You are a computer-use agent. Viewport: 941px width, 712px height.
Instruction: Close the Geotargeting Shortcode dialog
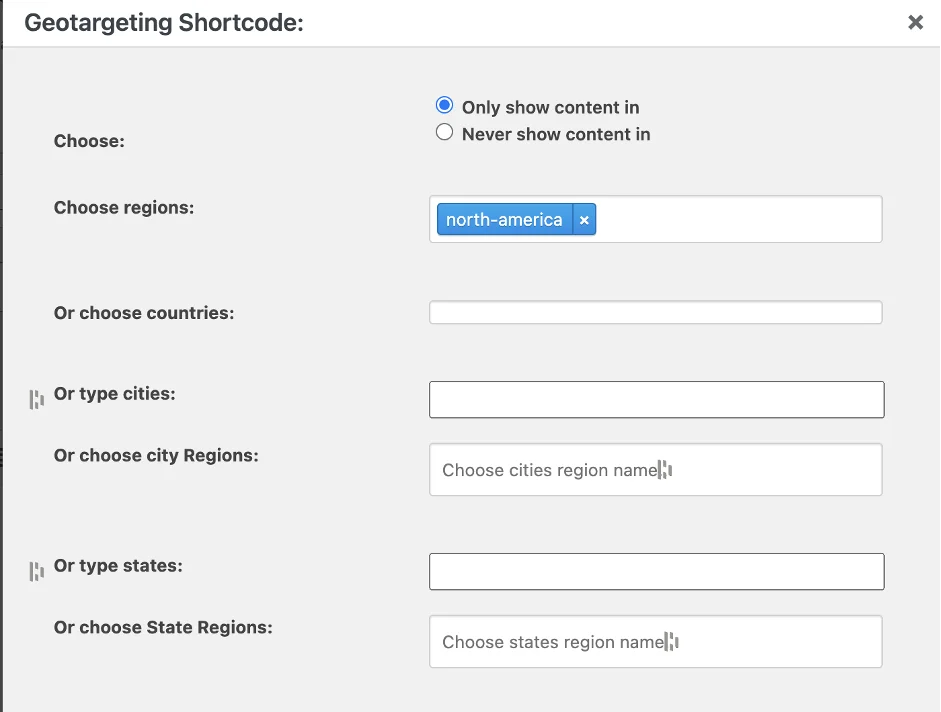point(915,23)
